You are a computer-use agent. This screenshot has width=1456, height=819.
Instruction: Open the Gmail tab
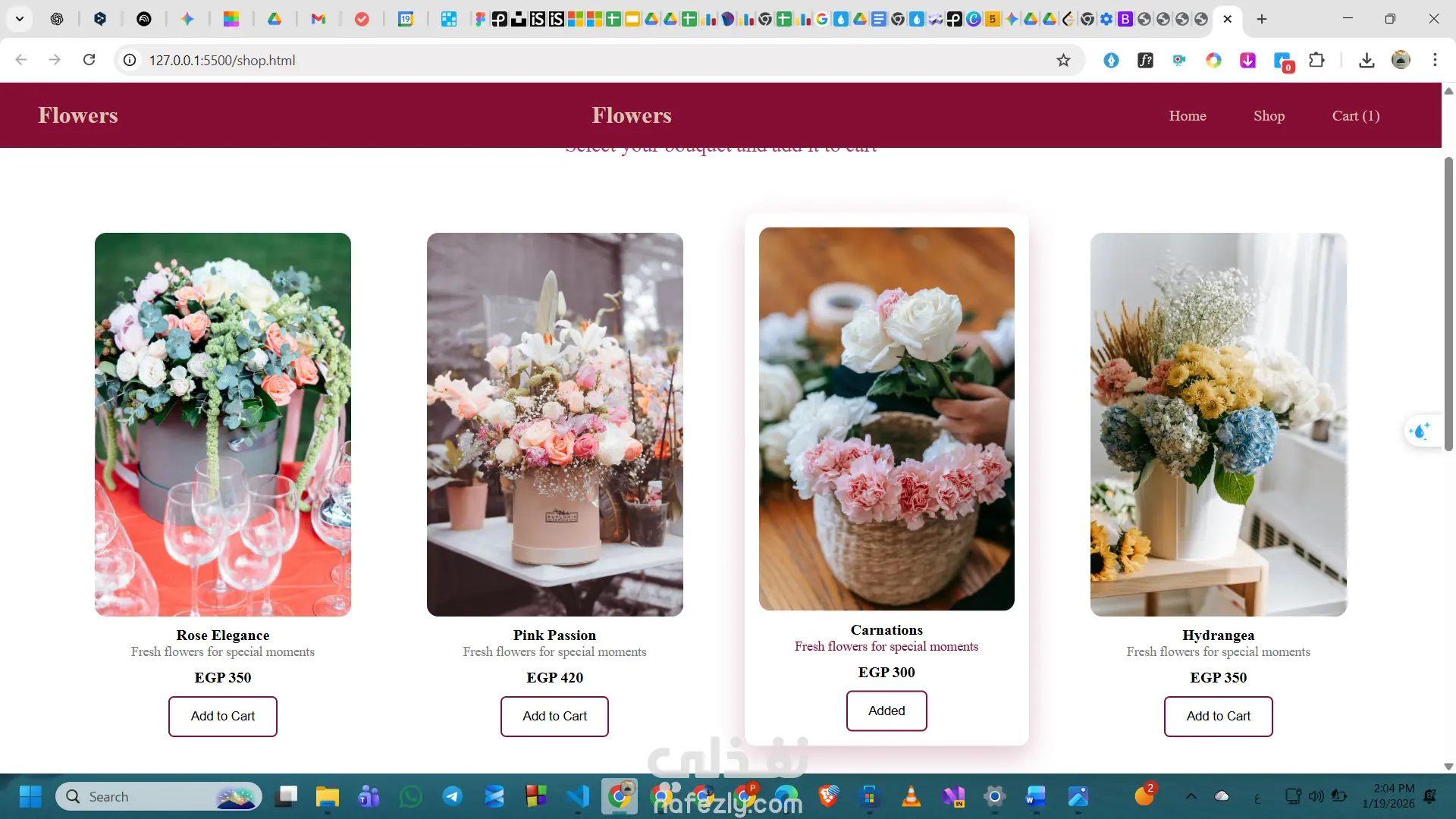pyautogui.click(x=318, y=19)
